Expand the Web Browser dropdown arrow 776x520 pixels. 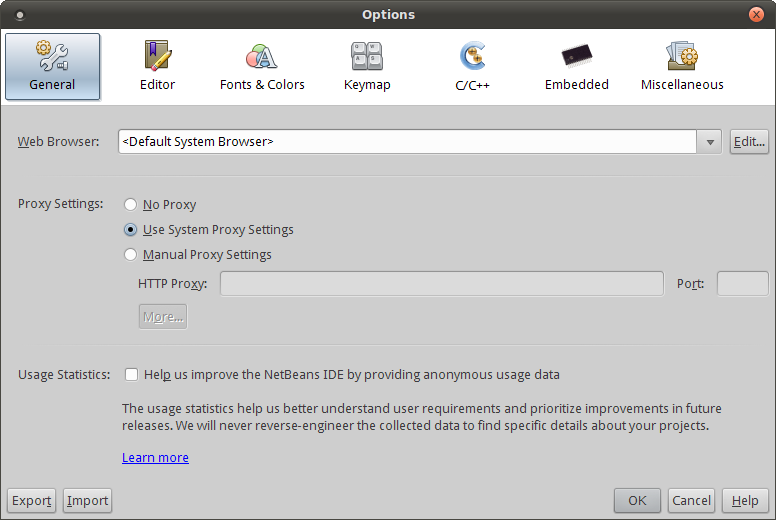pos(710,142)
